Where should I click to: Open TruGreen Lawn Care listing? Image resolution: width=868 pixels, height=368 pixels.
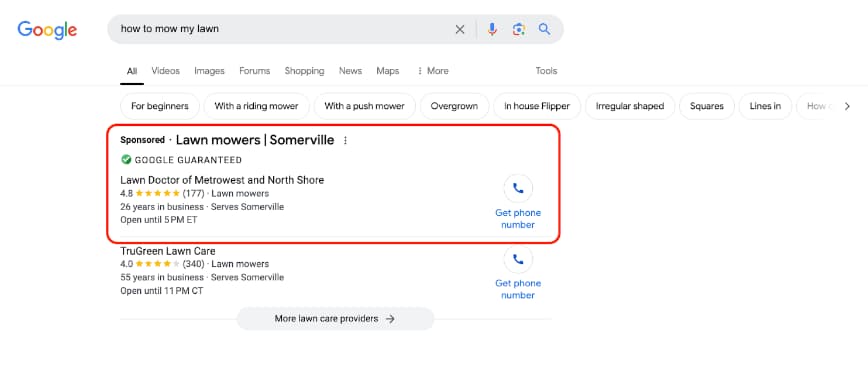click(x=168, y=251)
